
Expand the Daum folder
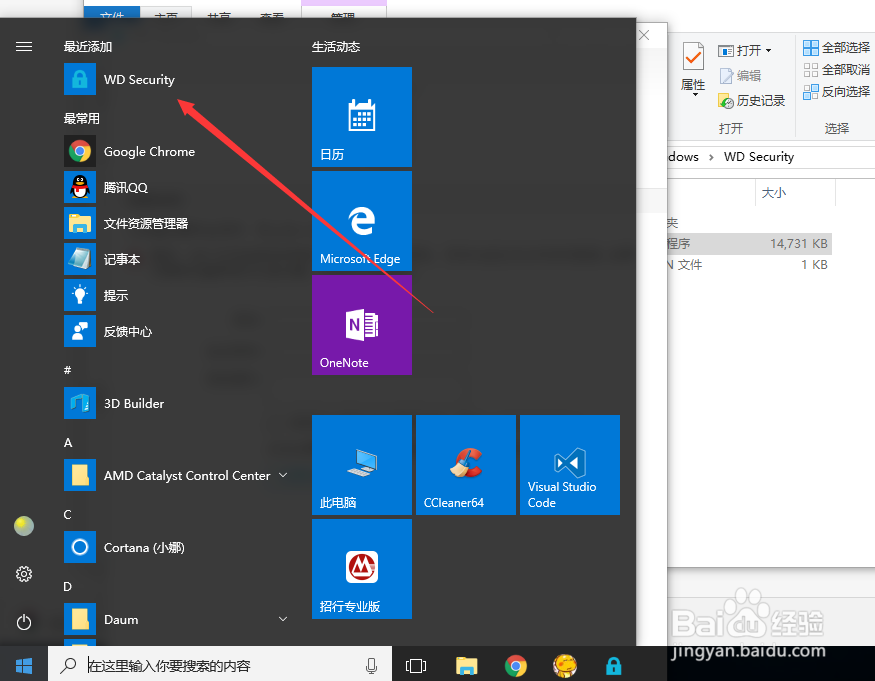[x=283, y=619]
